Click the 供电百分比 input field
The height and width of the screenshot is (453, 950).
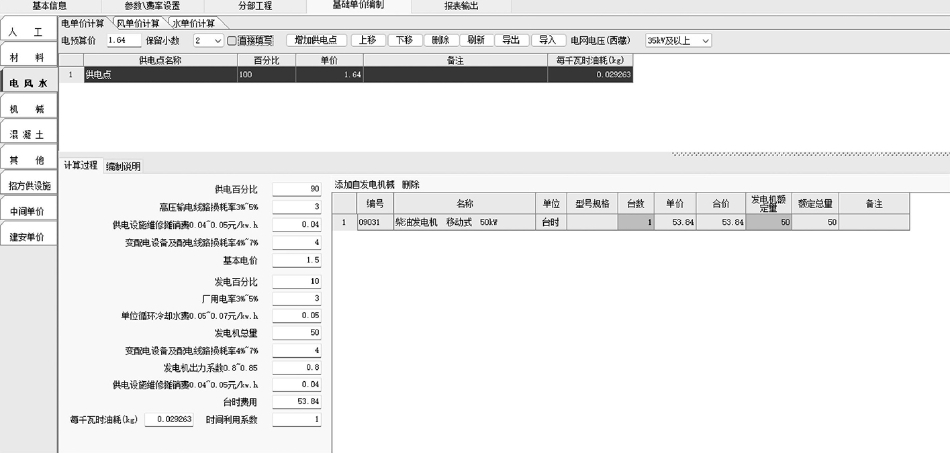pos(296,189)
